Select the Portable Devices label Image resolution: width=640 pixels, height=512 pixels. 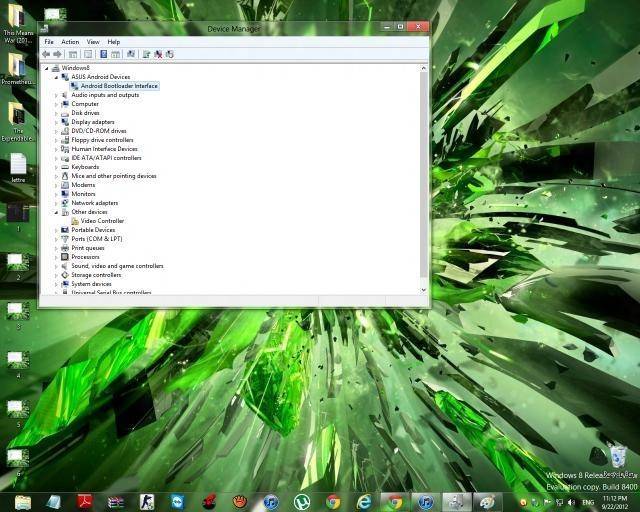(x=93, y=230)
